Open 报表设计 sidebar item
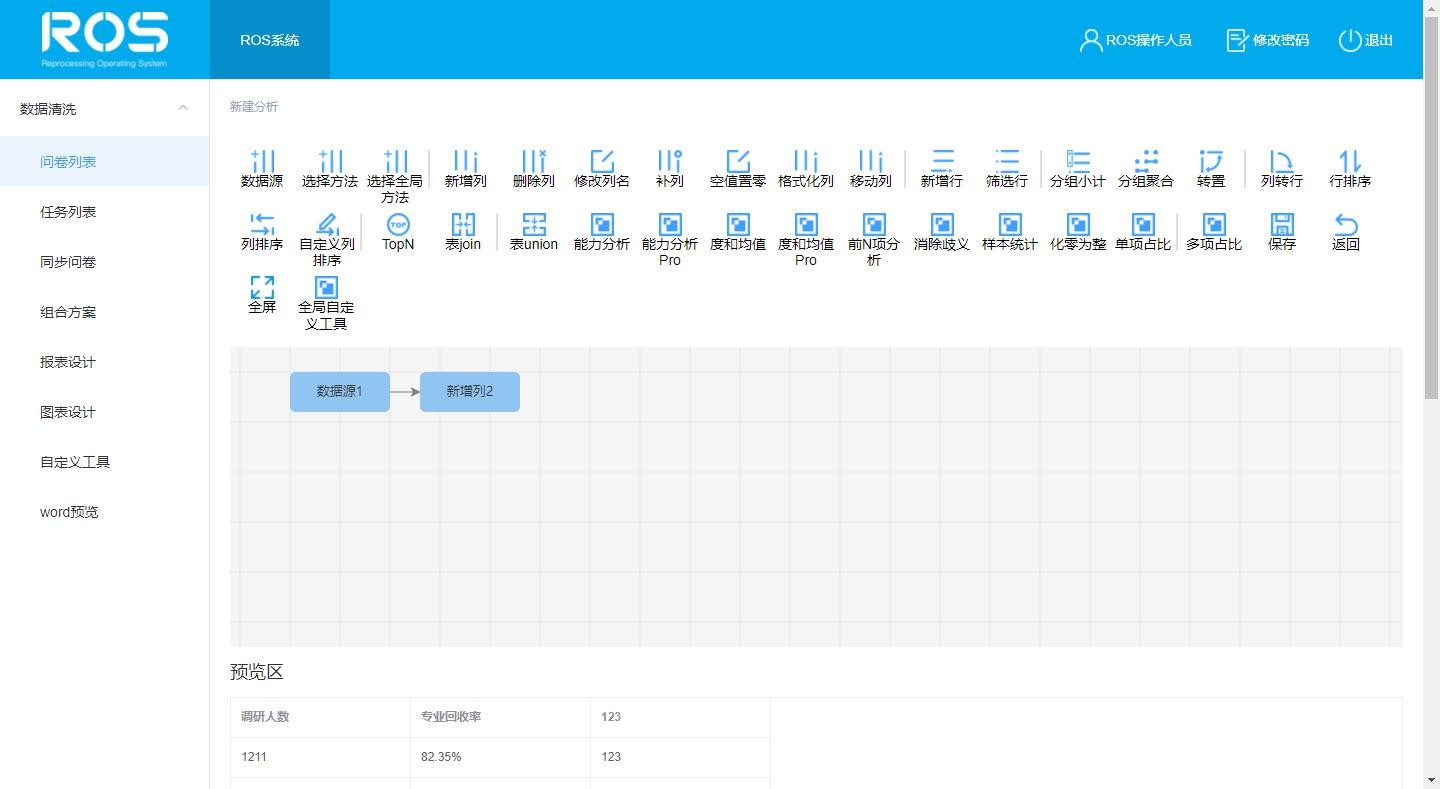This screenshot has height=789, width=1440. pyautogui.click(x=105, y=362)
